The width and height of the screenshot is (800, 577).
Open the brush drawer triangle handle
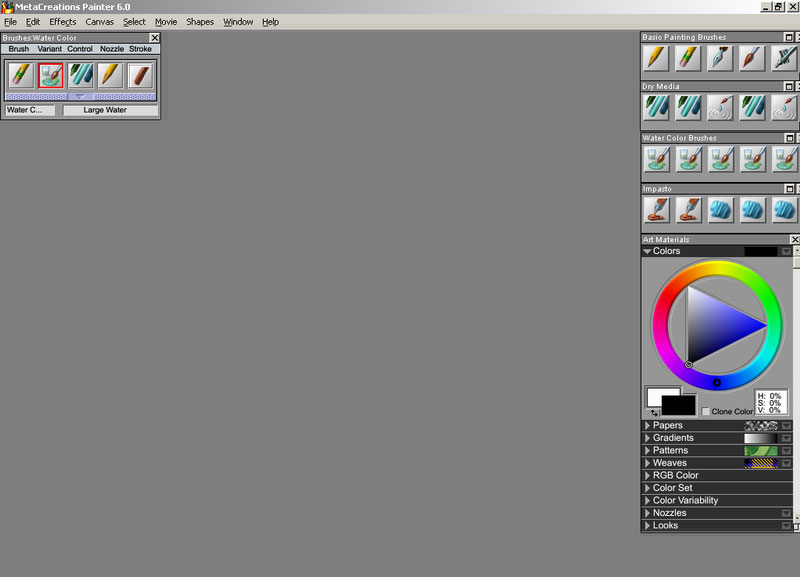[x=80, y=96]
